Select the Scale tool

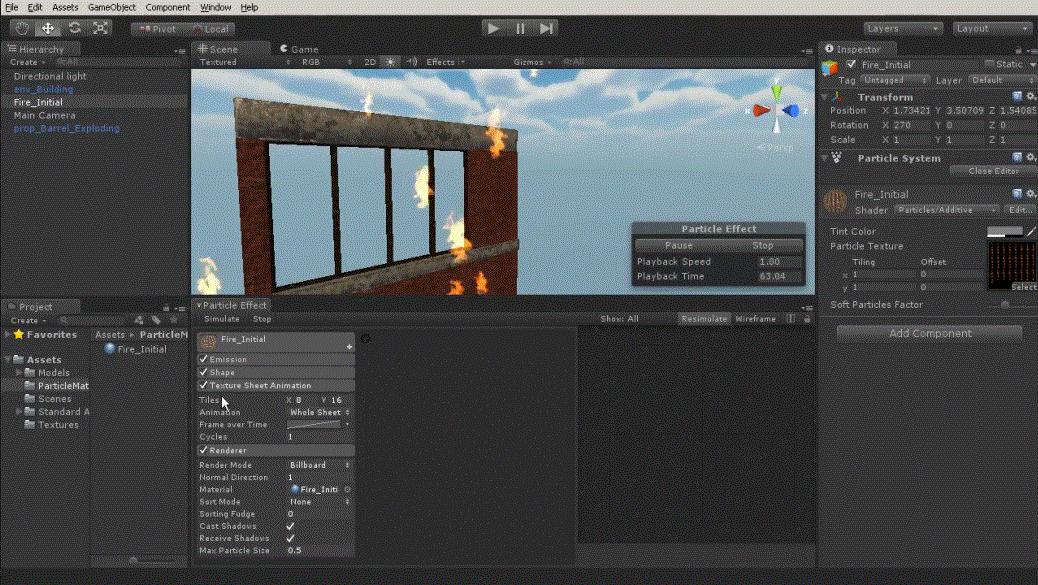click(101, 28)
